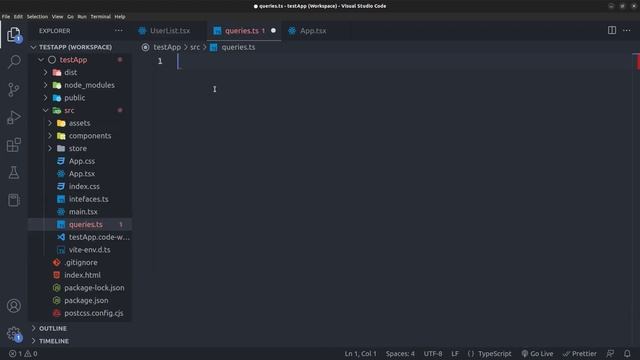Open the Go menu
The image size is (640, 360).
pyautogui.click(x=70, y=17)
